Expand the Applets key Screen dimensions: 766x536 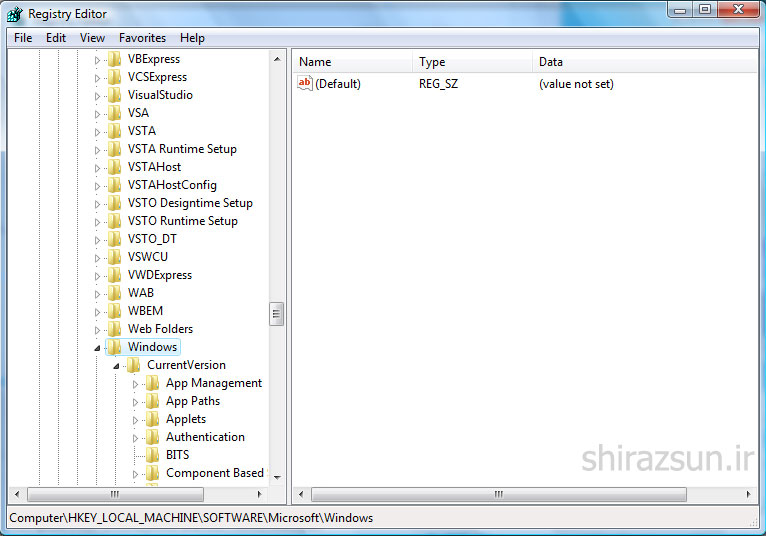[x=135, y=420]
